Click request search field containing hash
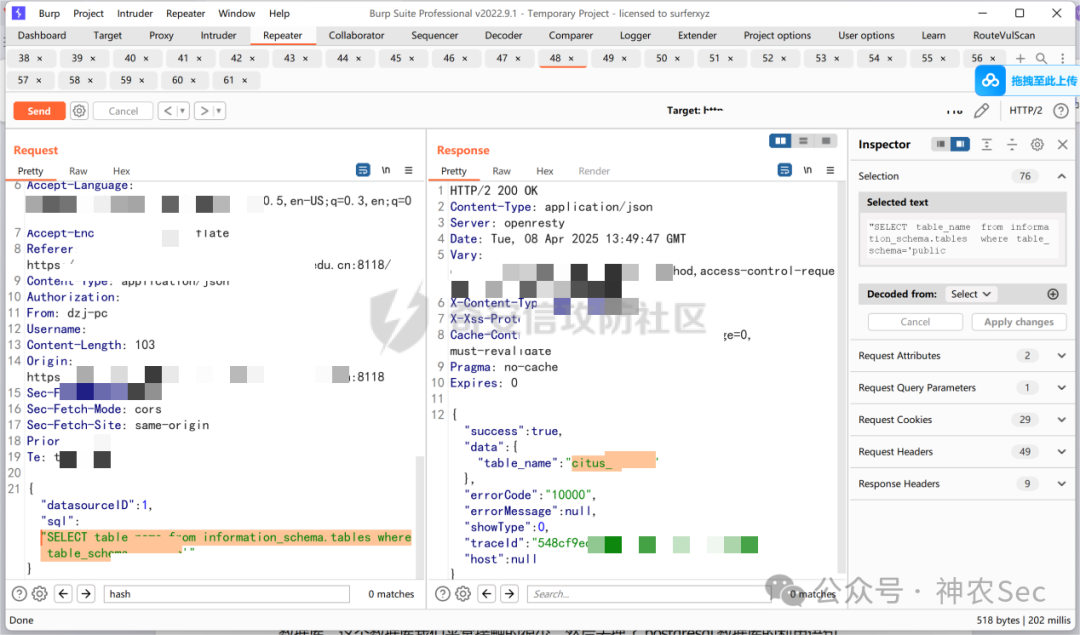1080x635 pixels. tap(227, 594)
